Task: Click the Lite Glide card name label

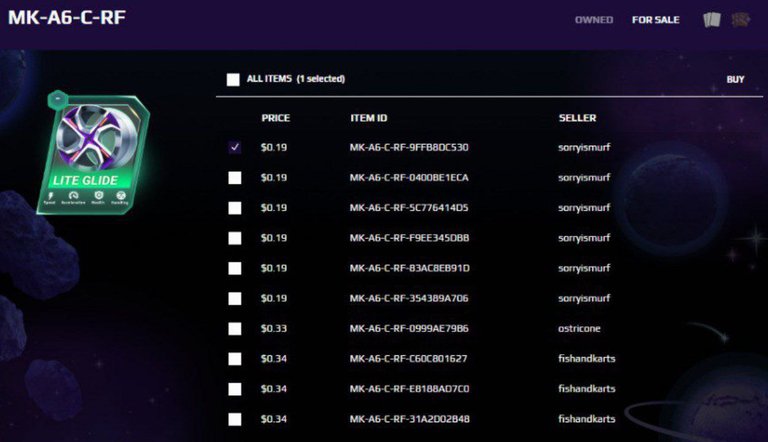Action: click(85, 180)
